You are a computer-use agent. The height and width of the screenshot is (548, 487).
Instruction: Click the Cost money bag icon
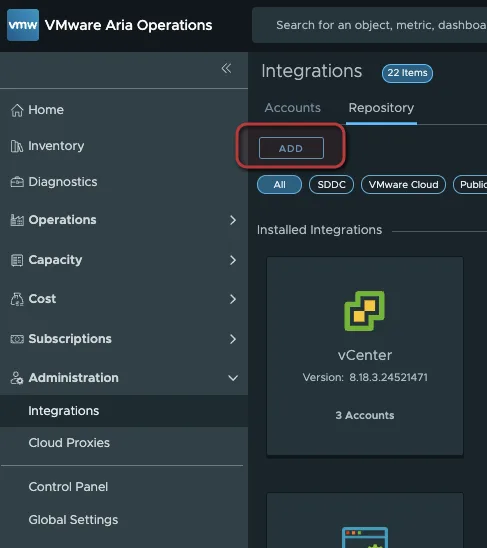[x=17, y=299]
